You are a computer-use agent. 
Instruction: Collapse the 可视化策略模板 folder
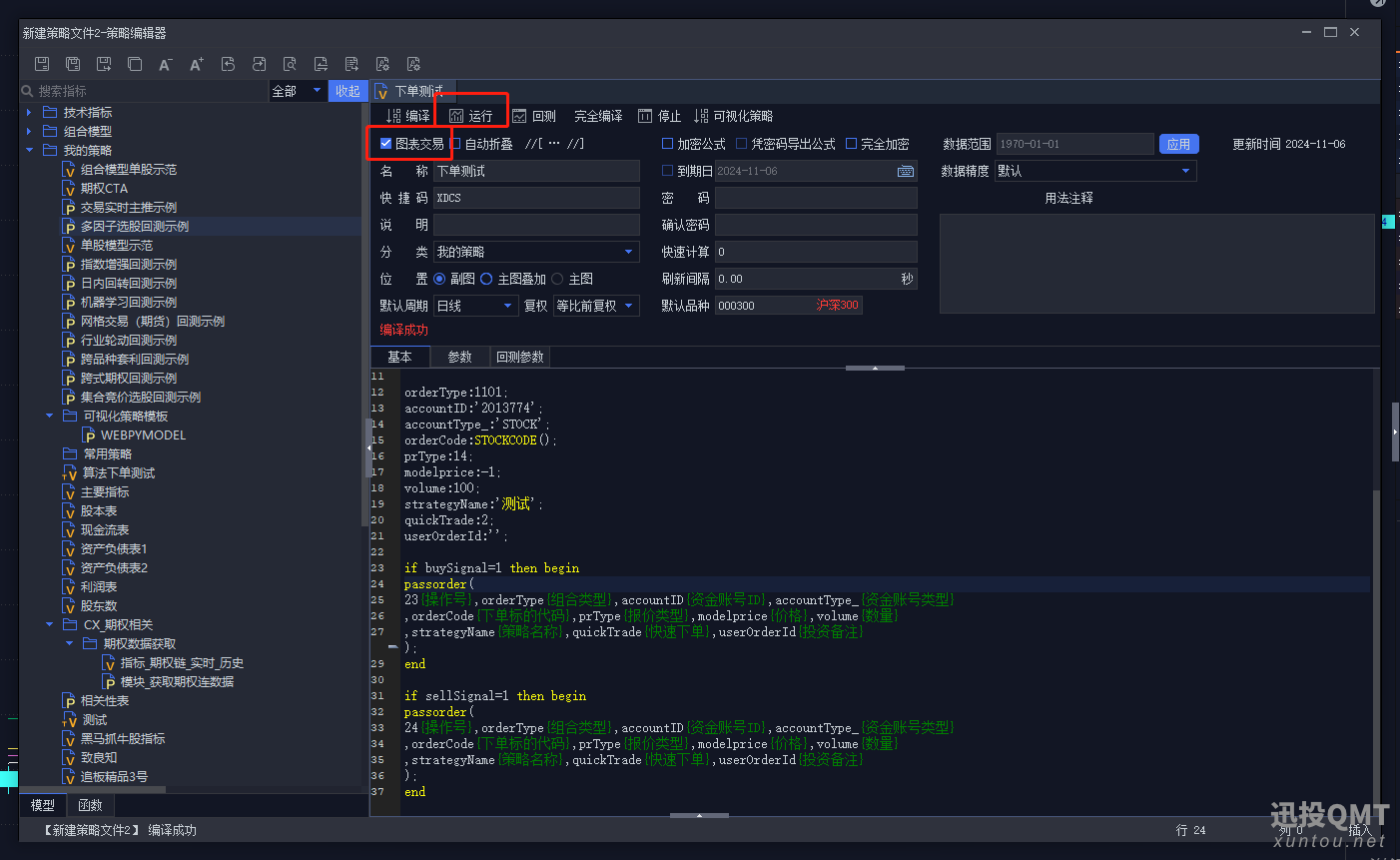point(49,417)
